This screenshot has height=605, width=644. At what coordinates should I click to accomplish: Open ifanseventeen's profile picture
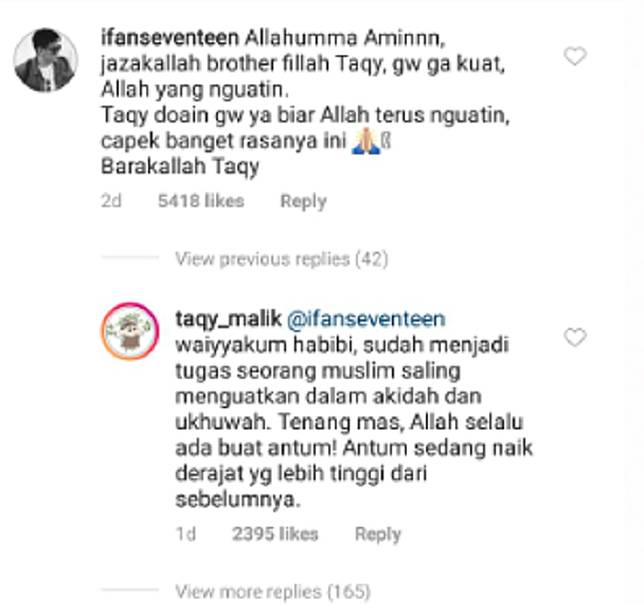pyautogui.click(x=45, y=60)
